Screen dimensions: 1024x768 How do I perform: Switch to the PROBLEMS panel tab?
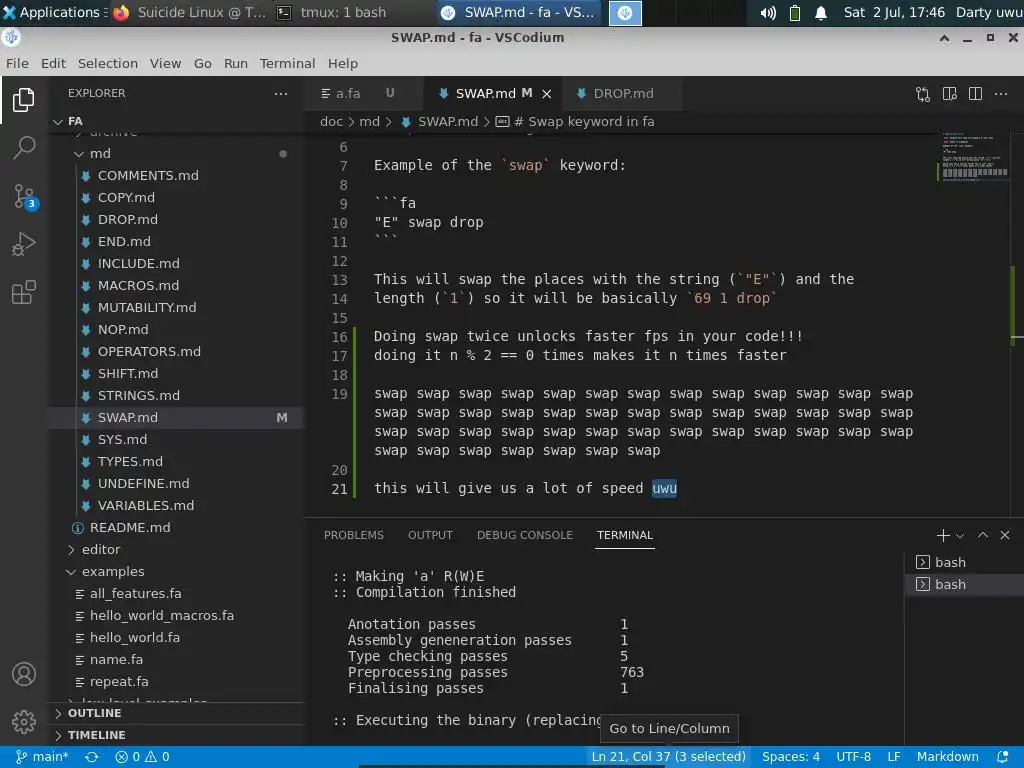[354, 535]
